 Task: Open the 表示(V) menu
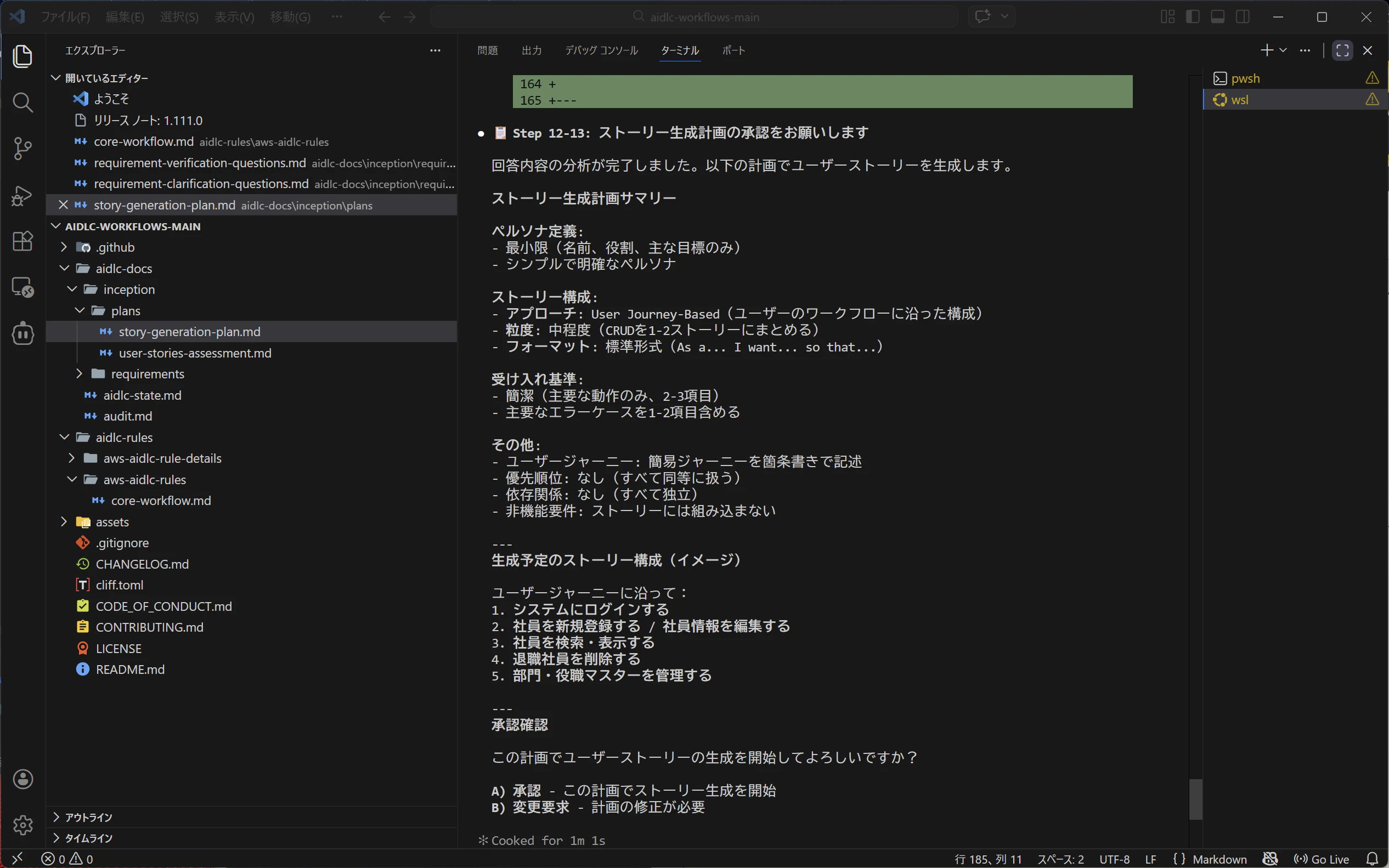click(234, 17)
